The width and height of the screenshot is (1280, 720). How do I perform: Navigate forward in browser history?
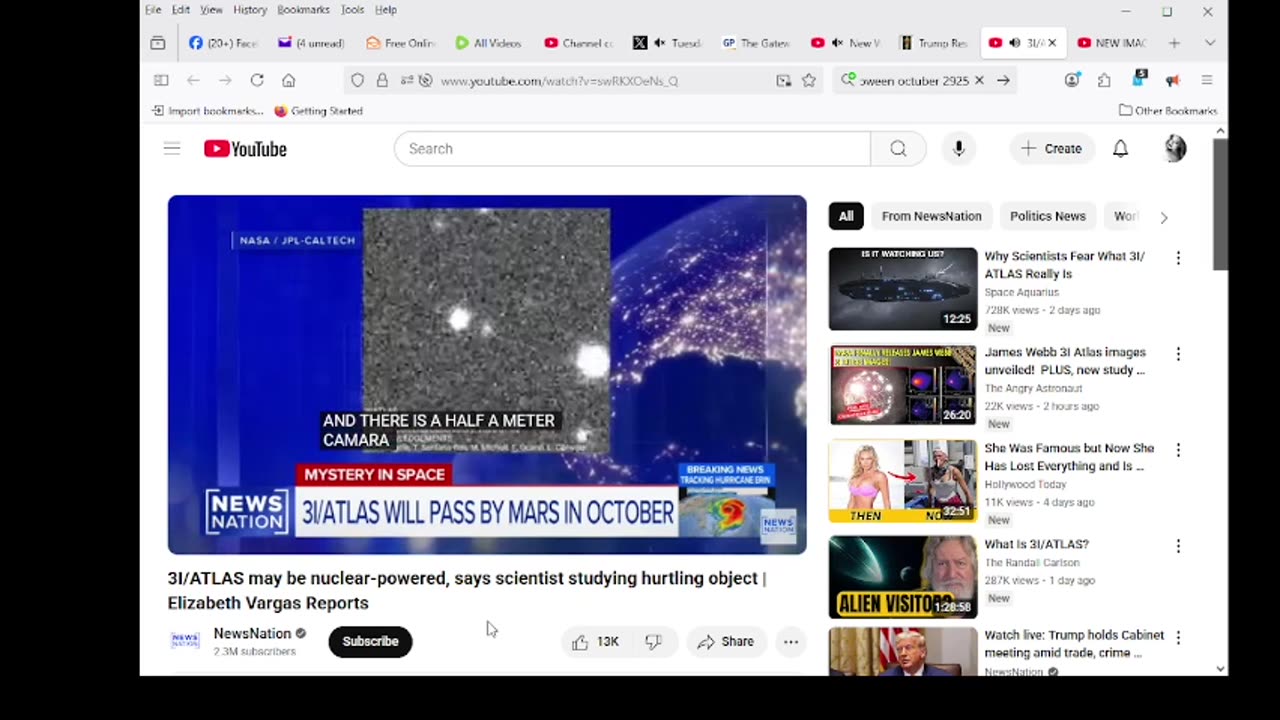coord(225,80)
